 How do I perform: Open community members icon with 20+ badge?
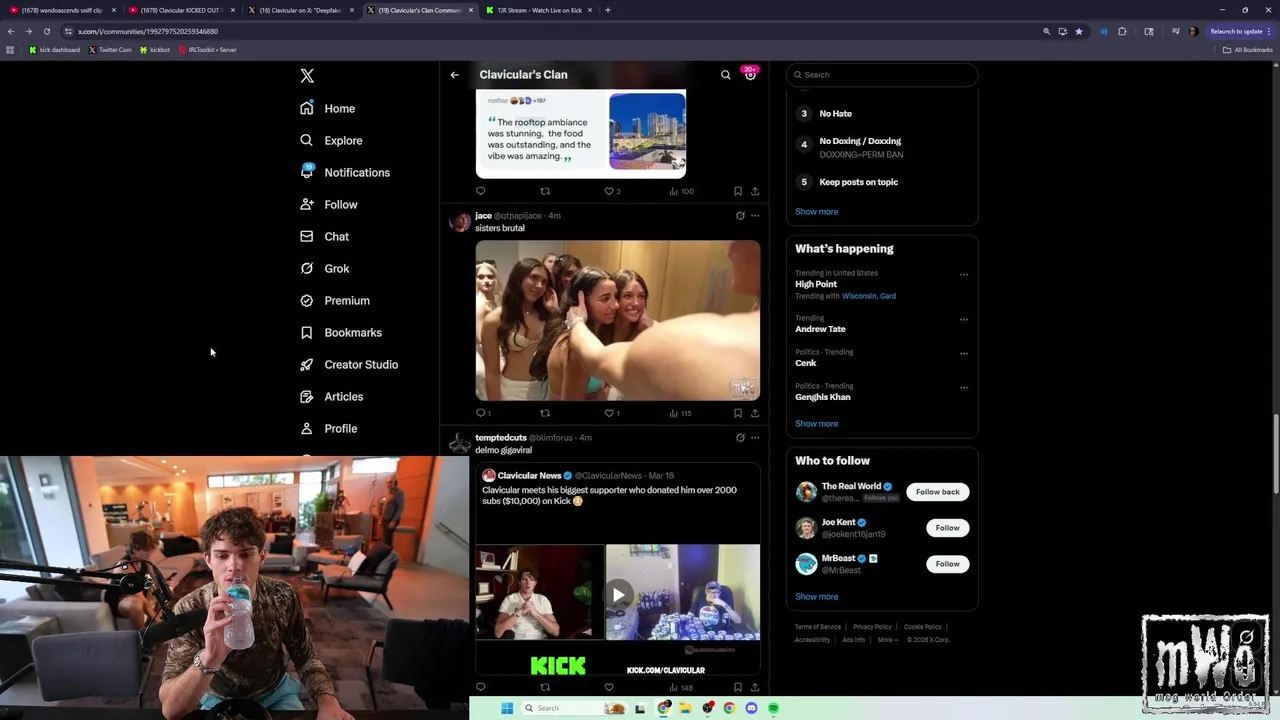pyautogui.click(x=750, y=74)
